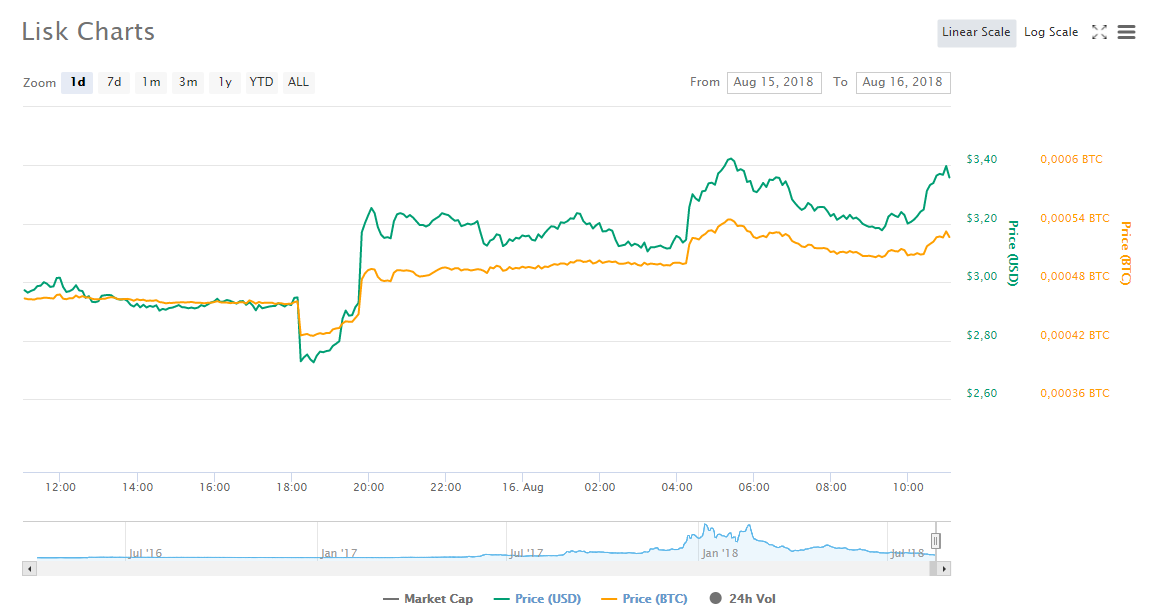Select Linear Scale option
This screenshot has width=1162, height=613.
pos(976,32)
